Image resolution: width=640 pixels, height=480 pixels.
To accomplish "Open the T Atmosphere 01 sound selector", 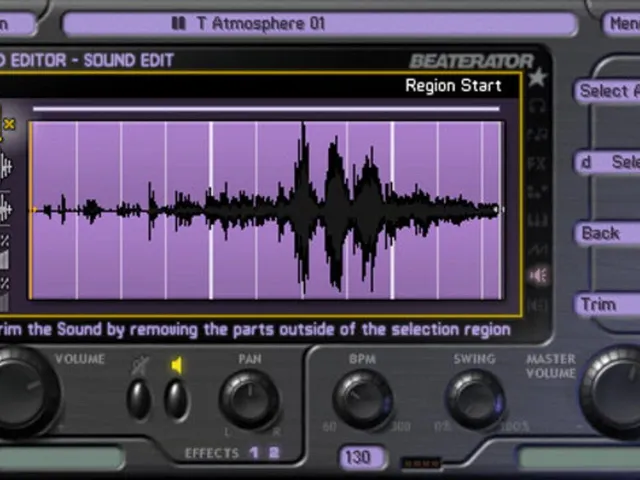I will tap(320, 24).
